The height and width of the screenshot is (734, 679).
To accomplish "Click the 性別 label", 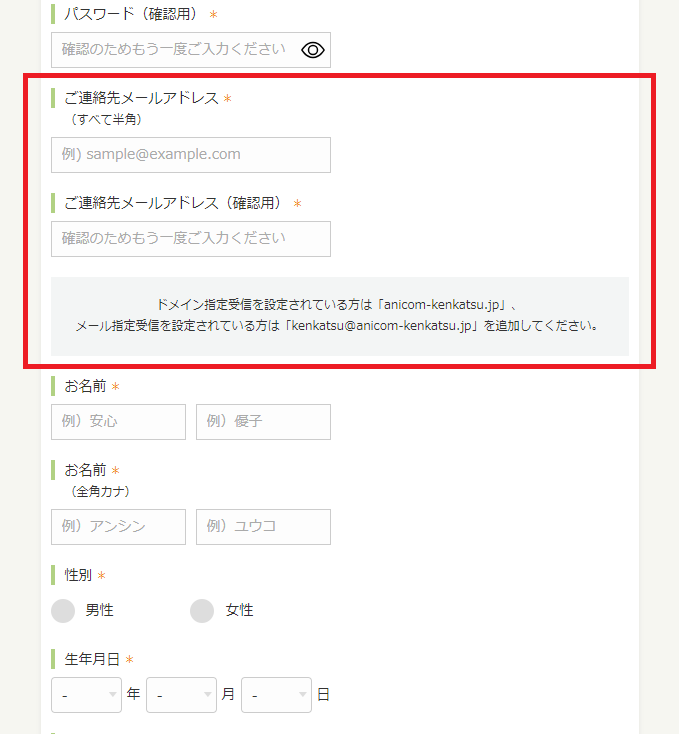I will tap(78, 575).
